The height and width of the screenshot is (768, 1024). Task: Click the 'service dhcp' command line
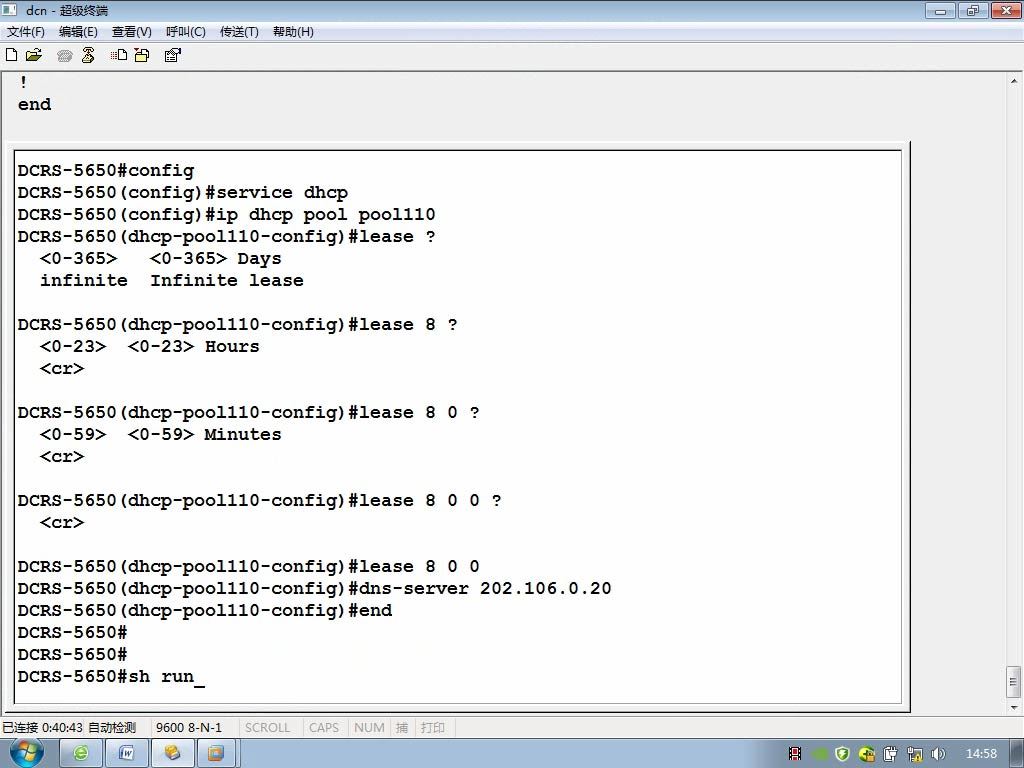click(183, 193)
